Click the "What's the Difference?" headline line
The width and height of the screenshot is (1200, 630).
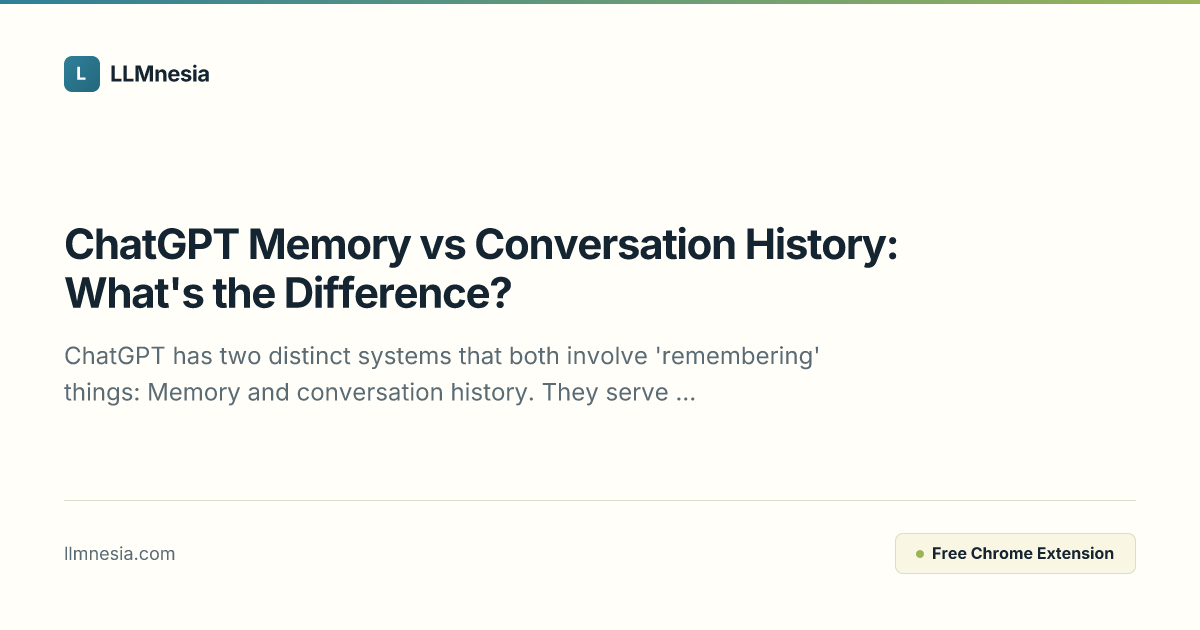(x=288, y=292)
